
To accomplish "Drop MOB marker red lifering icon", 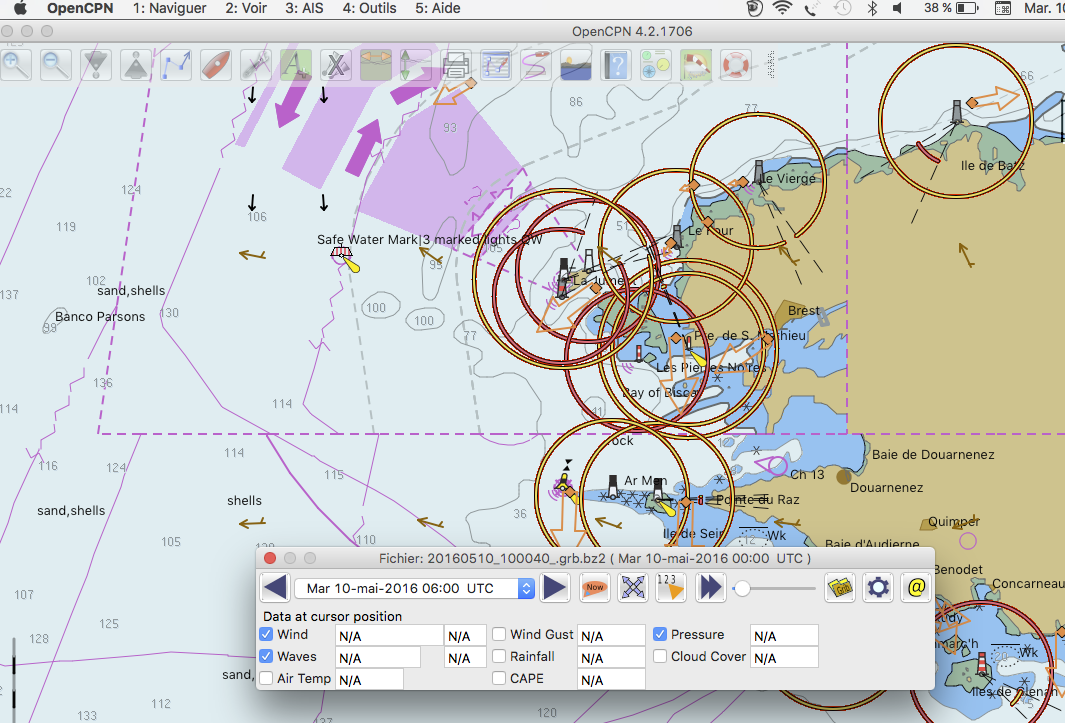I will [x=736, y=65].
